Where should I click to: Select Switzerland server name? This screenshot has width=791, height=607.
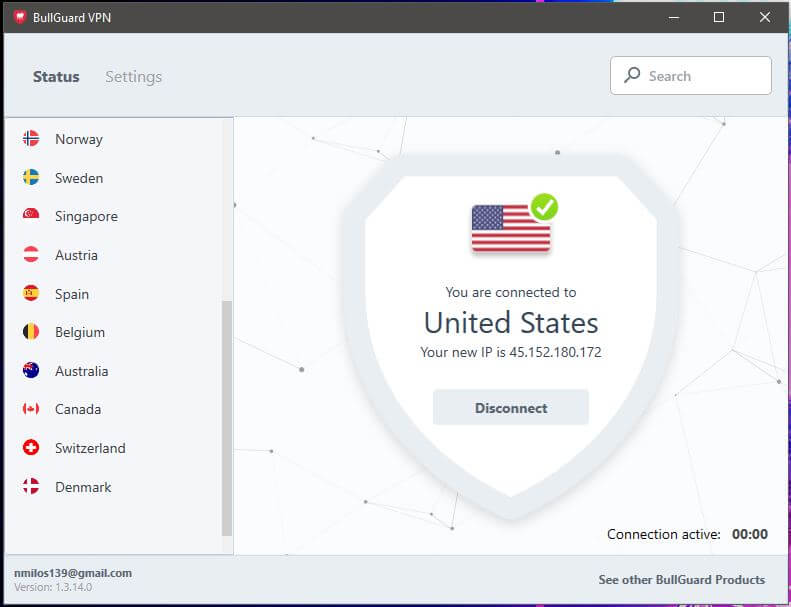[x=90, y=448]
